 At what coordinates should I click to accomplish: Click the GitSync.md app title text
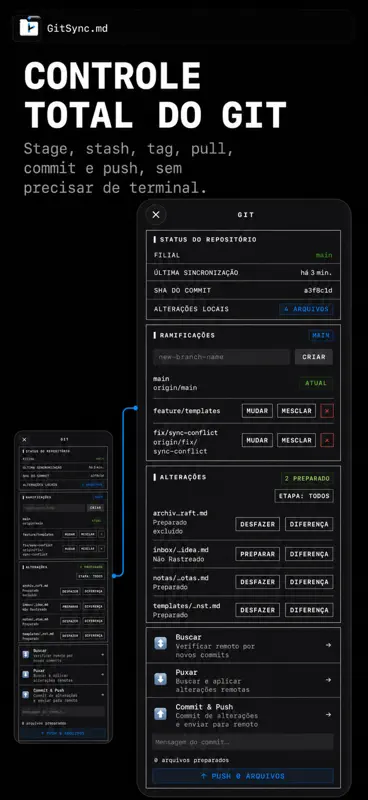(x=77, y=29)
